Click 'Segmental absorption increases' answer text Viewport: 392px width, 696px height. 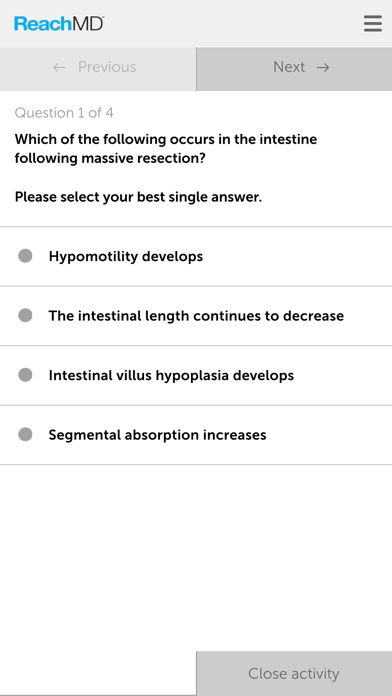[x=158, y=435]
